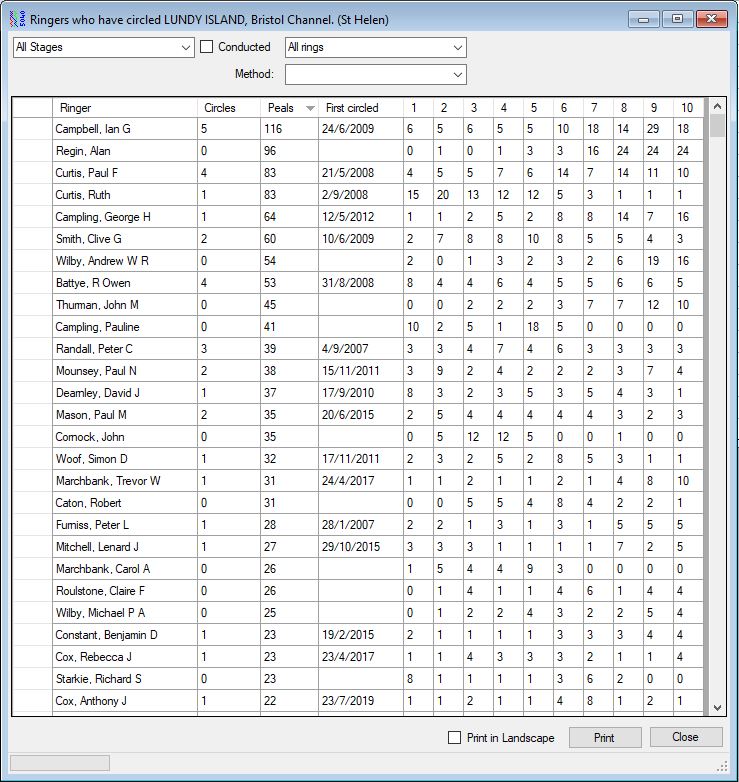Viewport: 739px width, 782px height.
Task: Select the Curtis, Ruth ringer row
Action: (x=124, y=195)
